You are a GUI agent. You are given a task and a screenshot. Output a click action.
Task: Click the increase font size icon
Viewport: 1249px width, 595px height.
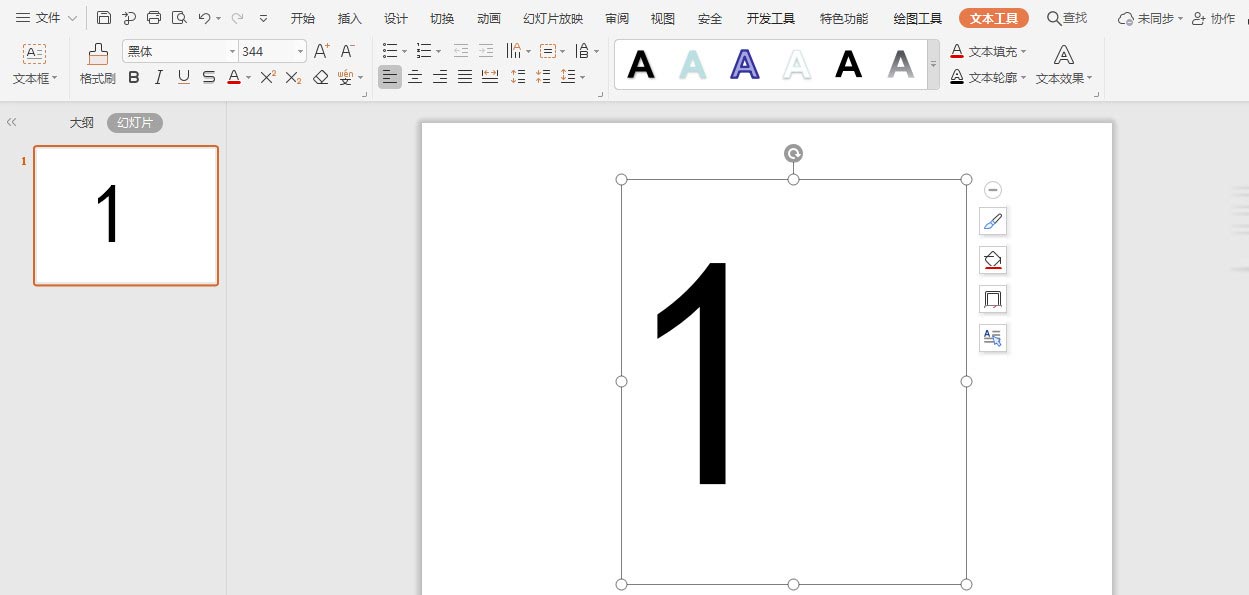(321, 51)
